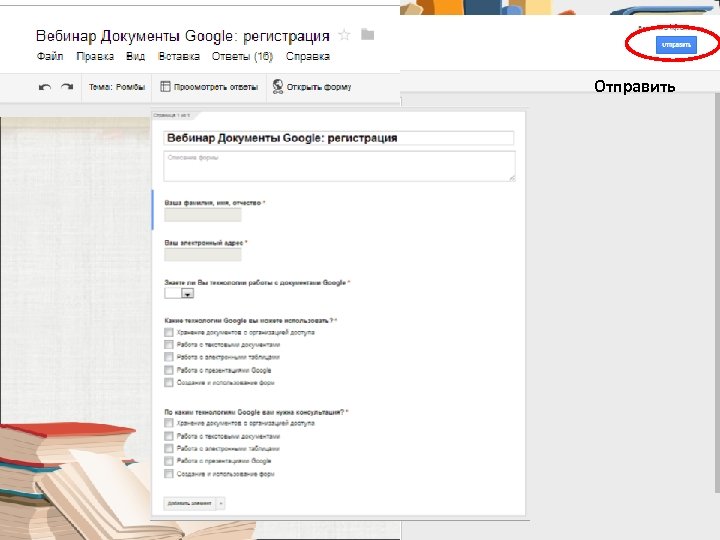Edit the form title field
The height and width of the screenshot is (540, 720).
click(x=339, y=138)
